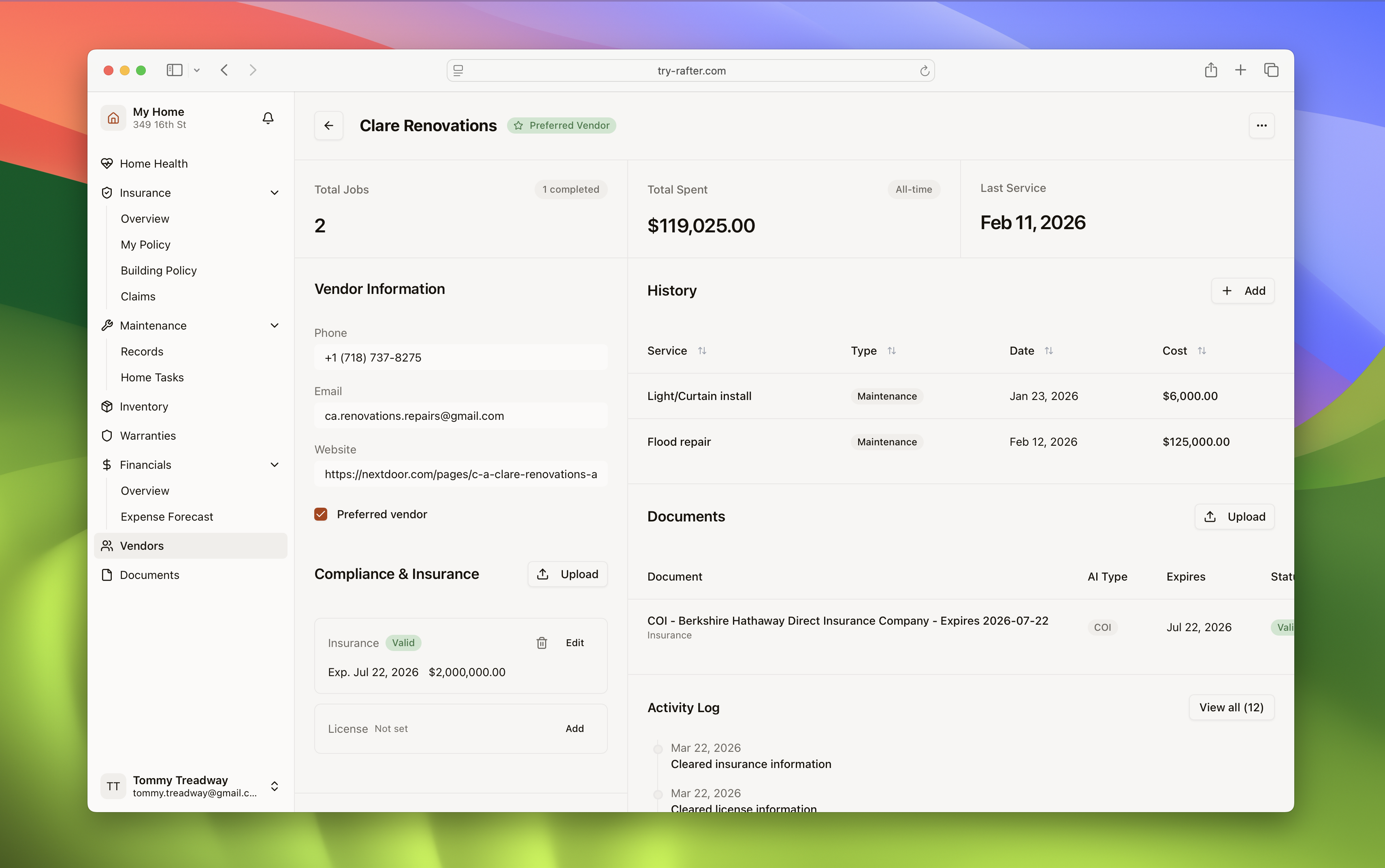Viewport: 1385px width, 868px height.
Task: Uncheck the Preferred vendor checkbox
Action: pyautogui.click(x=321, y=515)
